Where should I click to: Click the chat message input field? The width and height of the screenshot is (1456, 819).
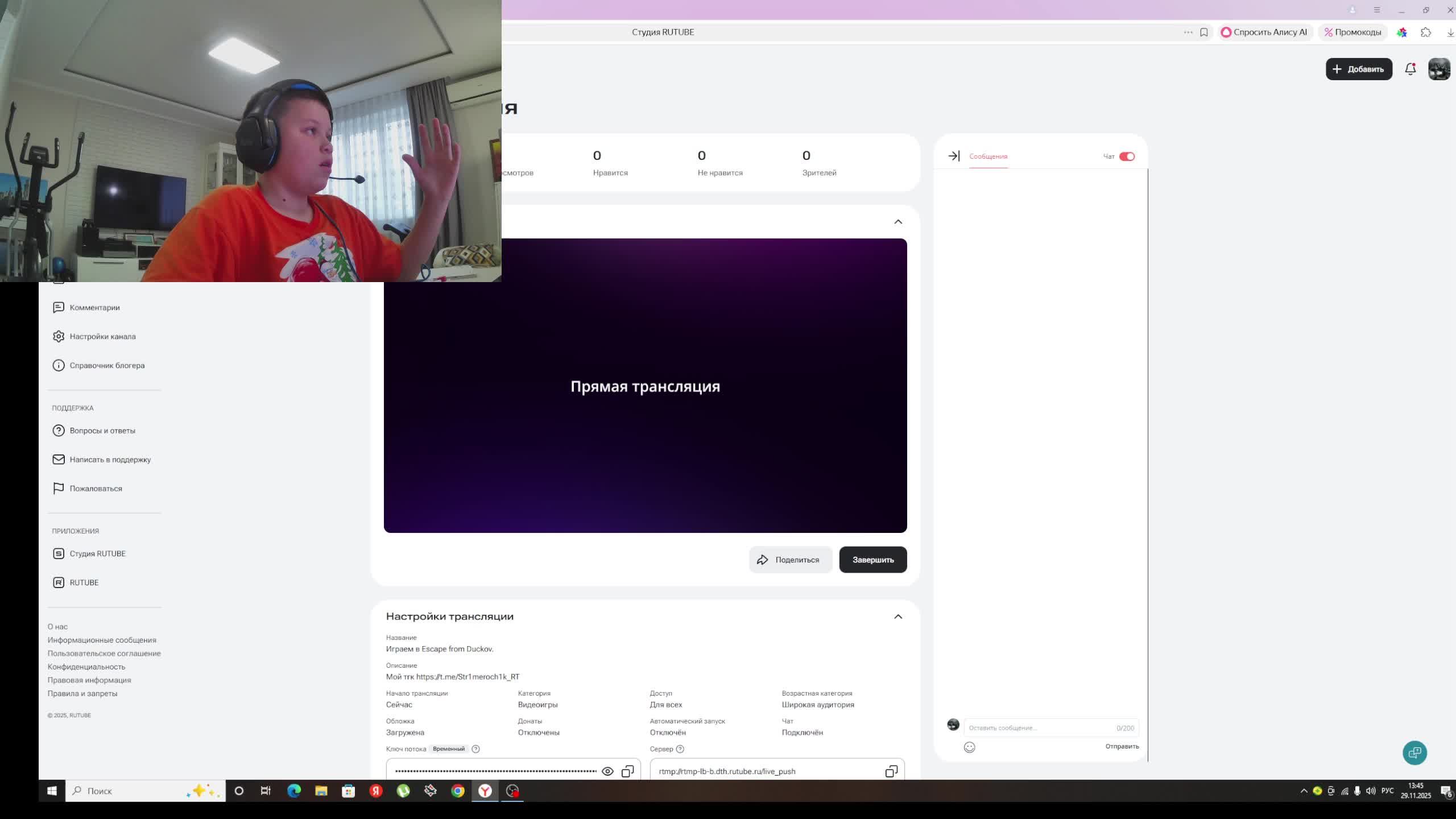pyautogui.click(x=1041, y=728)
